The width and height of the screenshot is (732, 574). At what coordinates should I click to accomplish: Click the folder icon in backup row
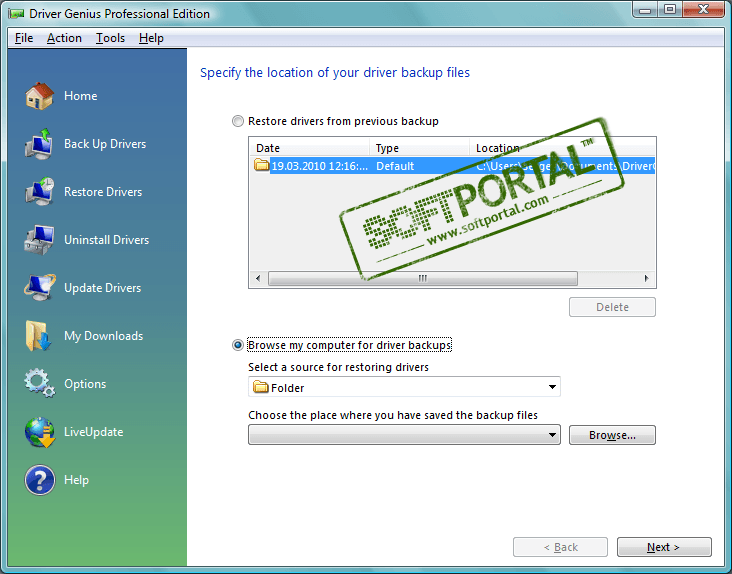click(x=261, y=165)
